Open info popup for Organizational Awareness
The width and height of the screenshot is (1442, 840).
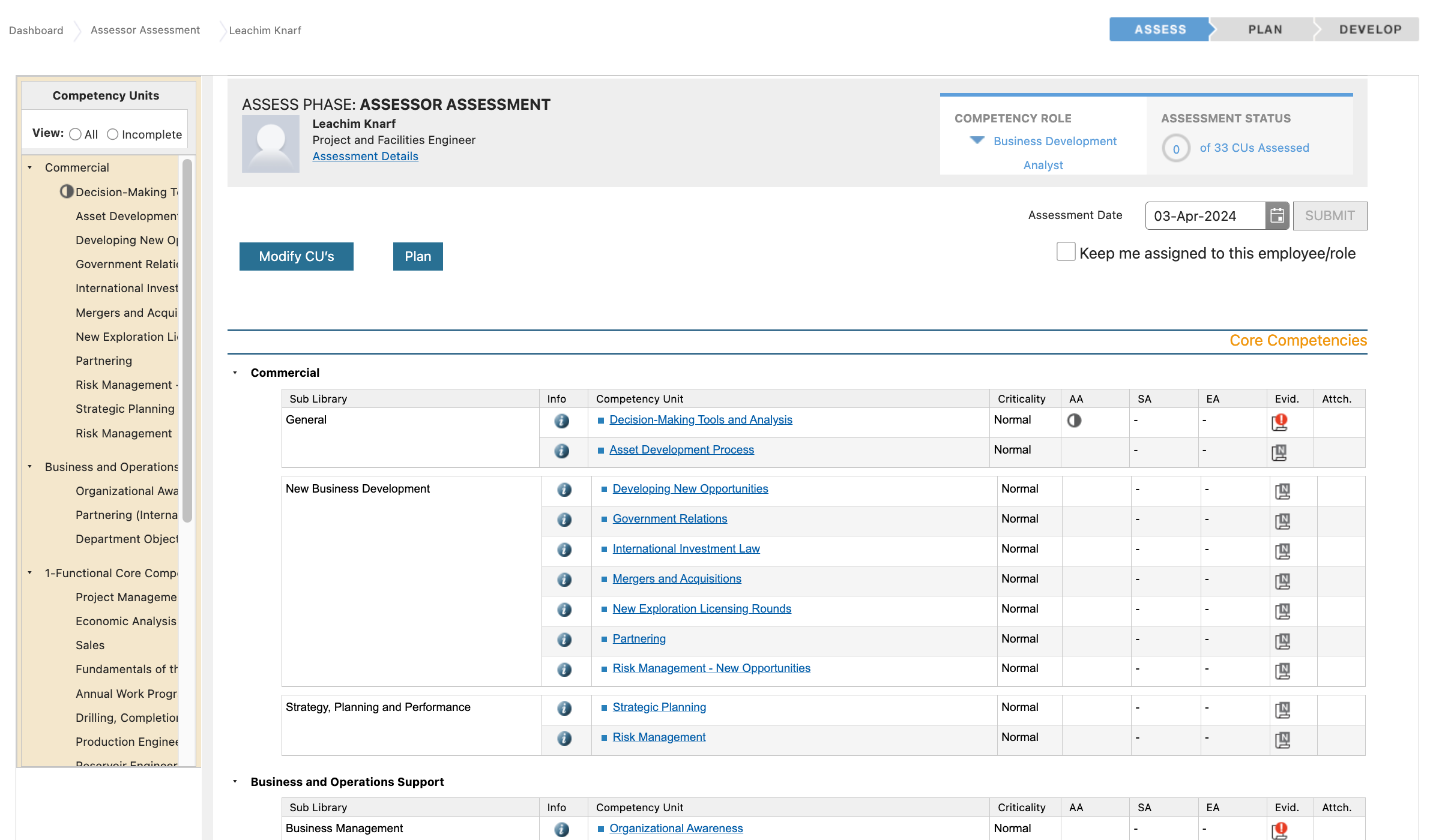point(561,830)
